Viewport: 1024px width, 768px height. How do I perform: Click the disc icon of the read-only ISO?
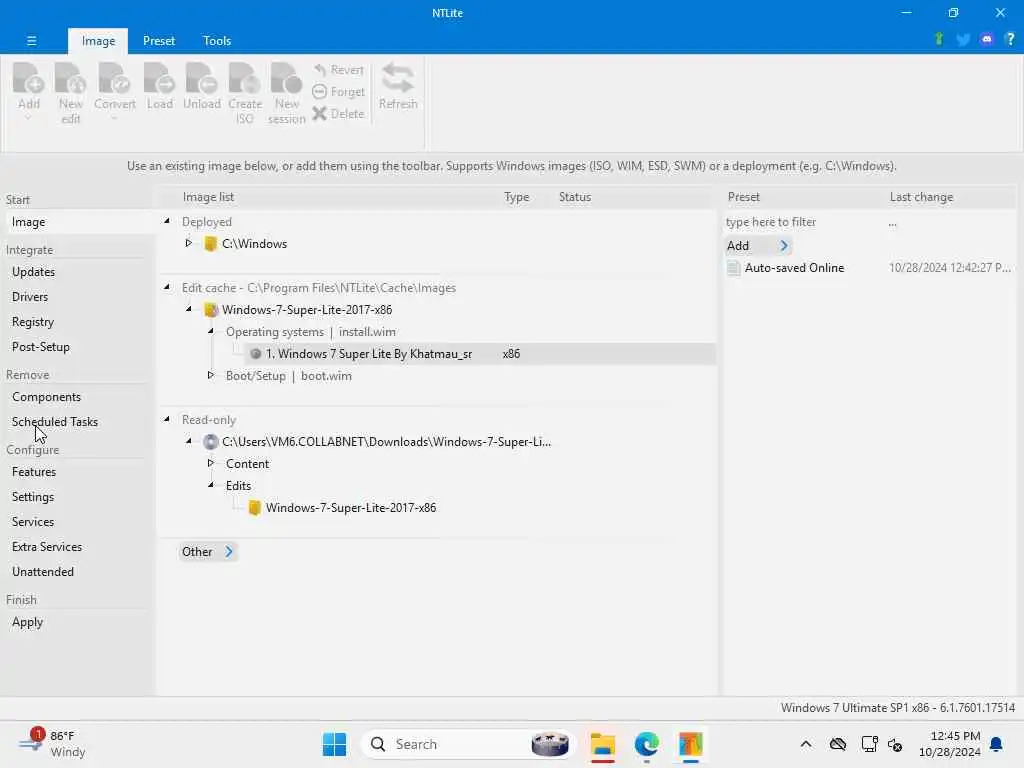click(210, 441)
